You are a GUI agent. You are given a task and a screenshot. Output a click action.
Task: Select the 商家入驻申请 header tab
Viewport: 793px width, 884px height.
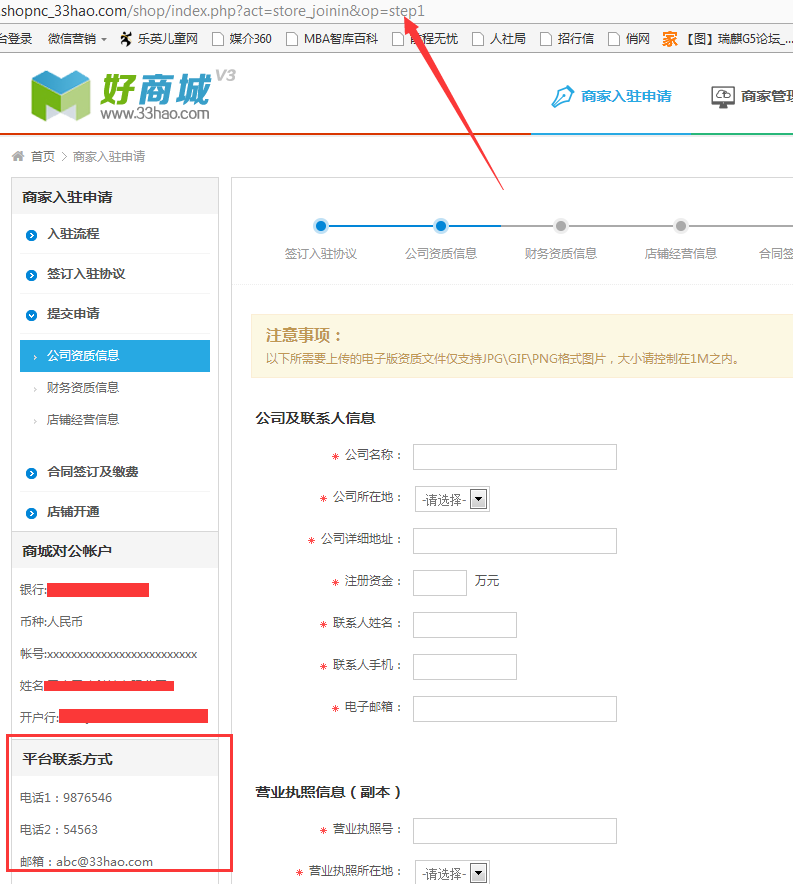(x=612, y=96)
